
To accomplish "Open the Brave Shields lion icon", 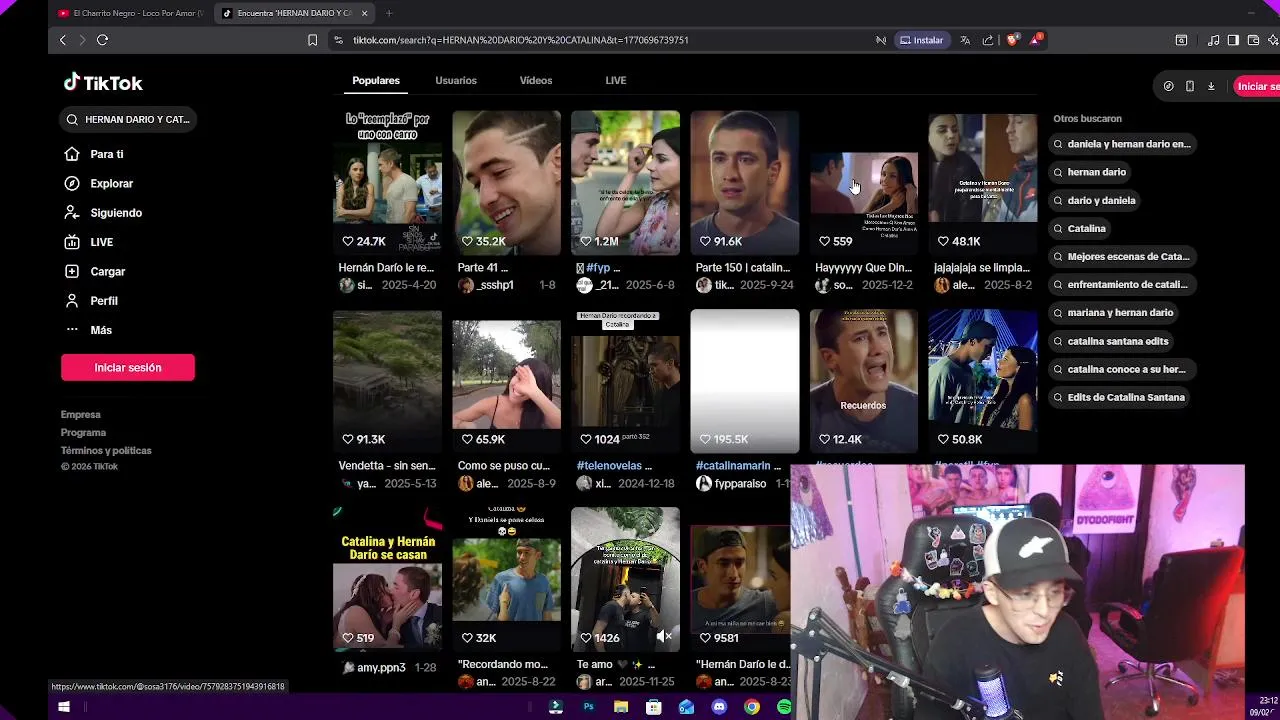I will coord(1012,40).
